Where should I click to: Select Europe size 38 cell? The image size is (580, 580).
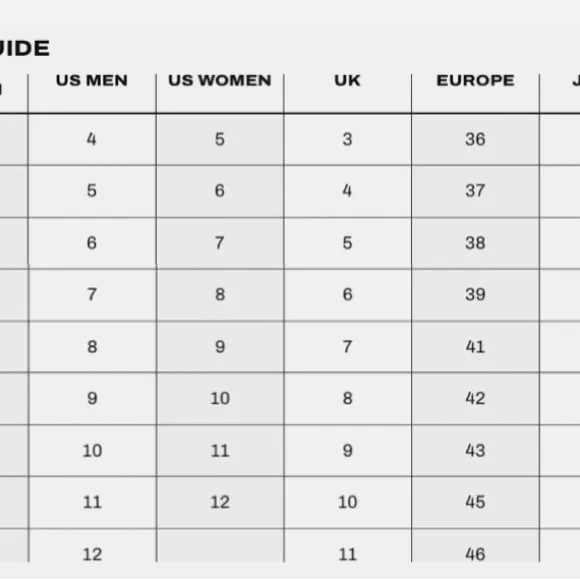tap(475, 243)
